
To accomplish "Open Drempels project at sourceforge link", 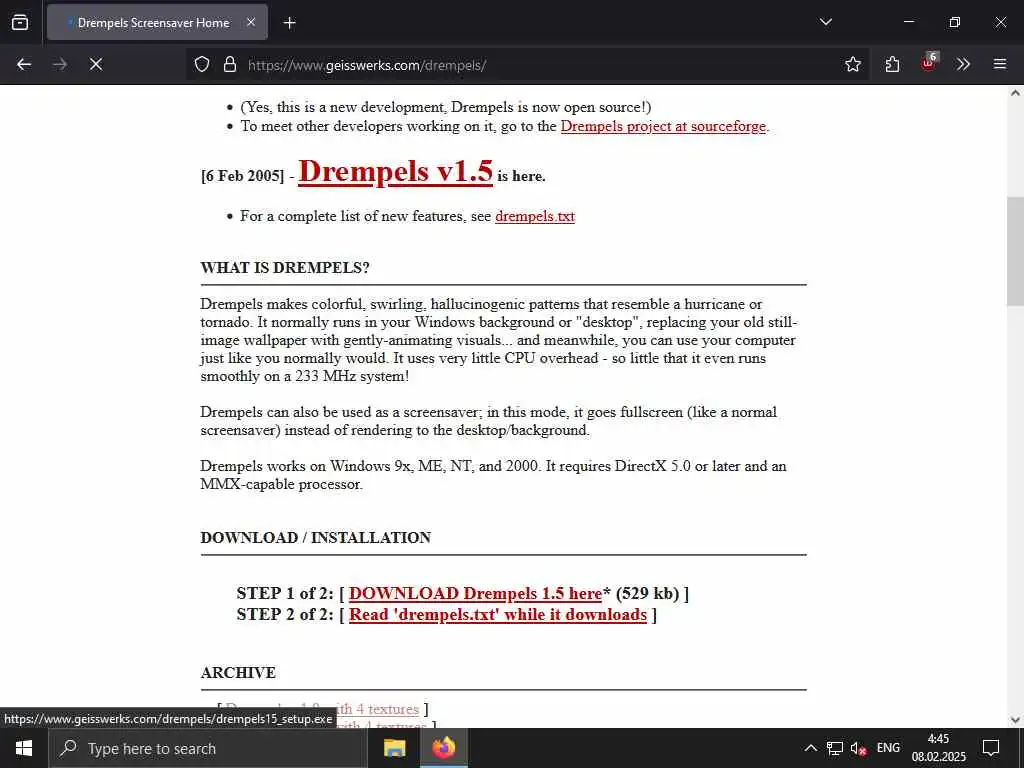I will pyautogui.click(x=663, y=126).
